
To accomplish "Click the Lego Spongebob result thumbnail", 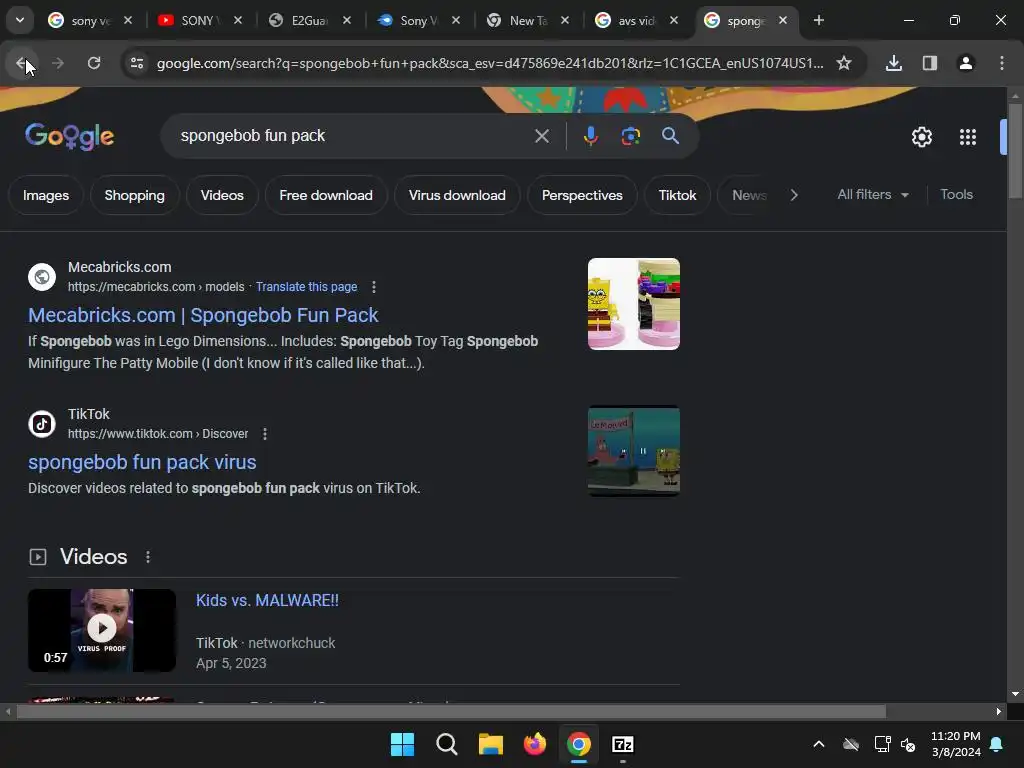I will [x=633, y=304].
